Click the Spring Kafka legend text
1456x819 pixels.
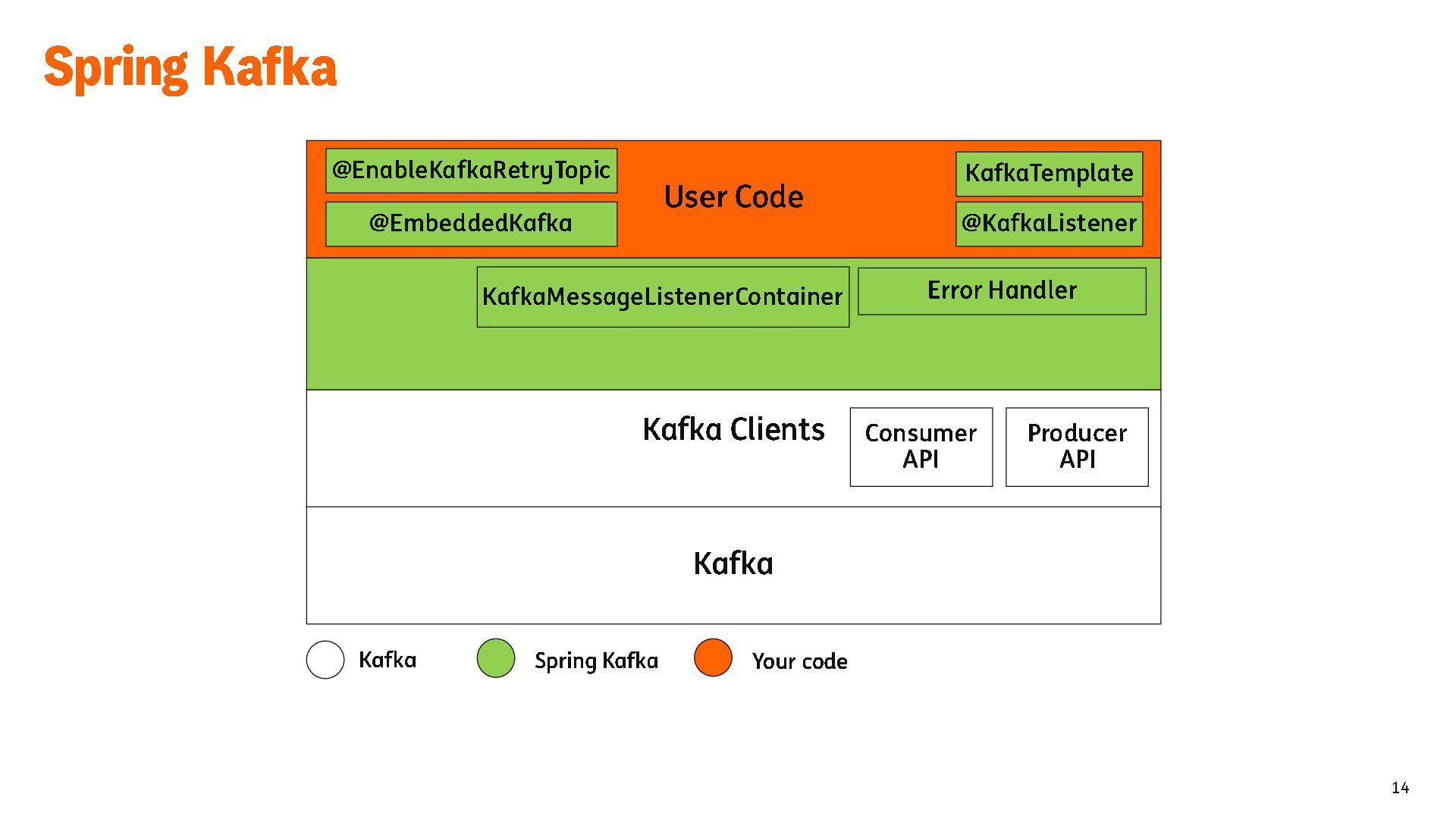[596, 661]
